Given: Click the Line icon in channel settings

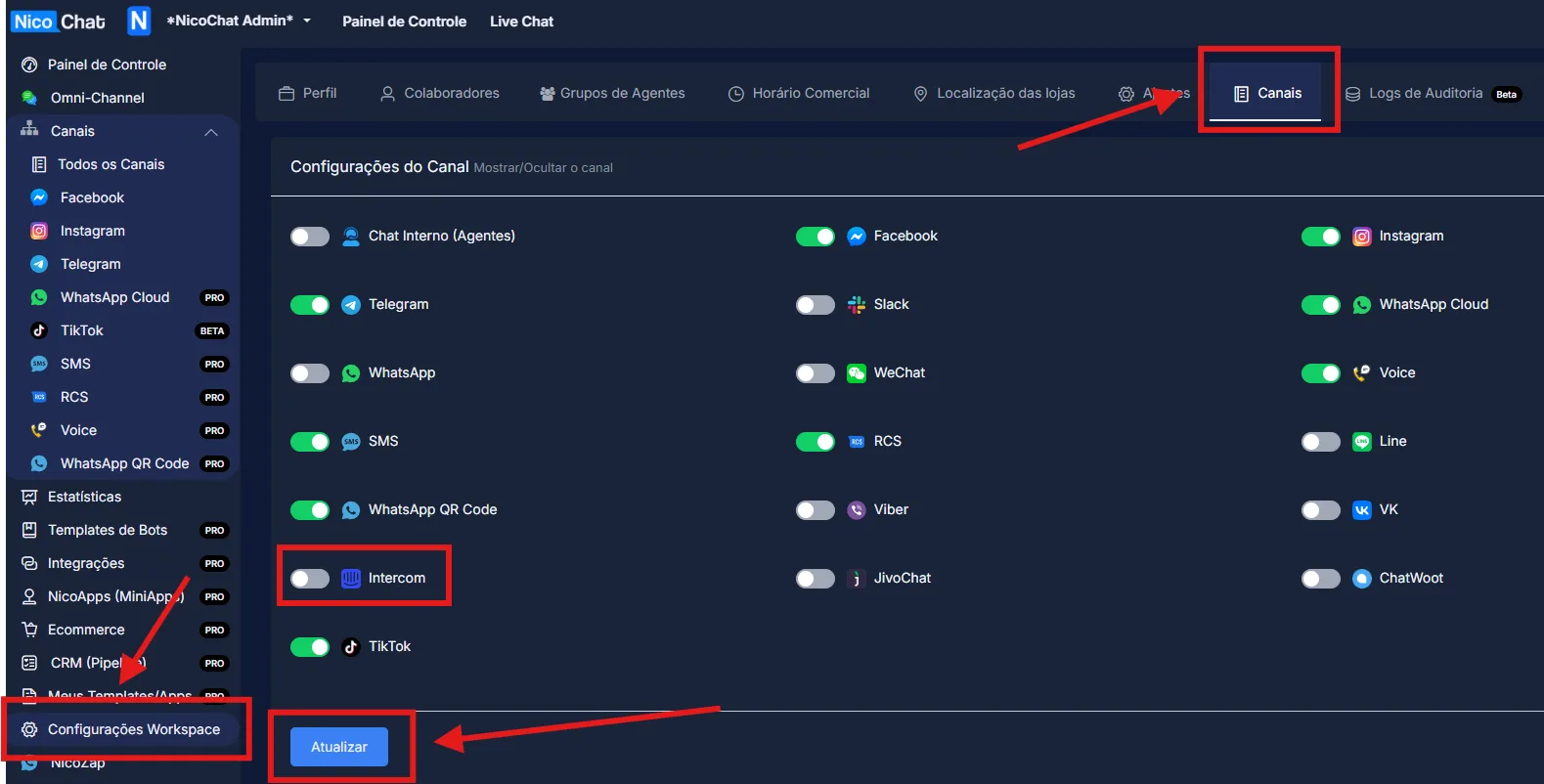Looking at the screenshot, I should coord(1362,442).
